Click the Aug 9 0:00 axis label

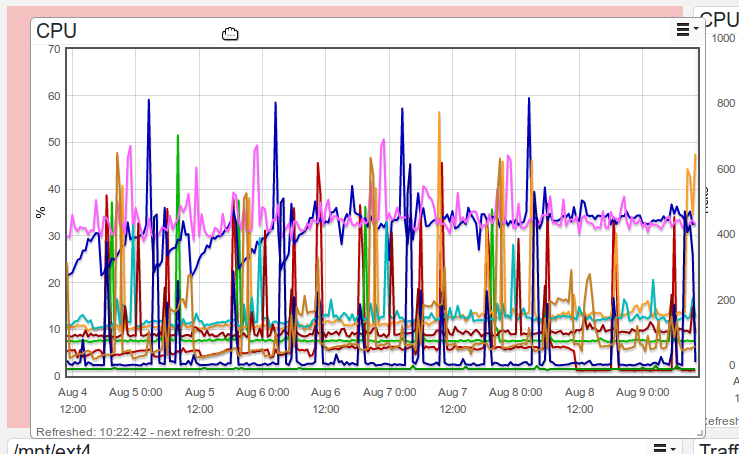(642, 392)
